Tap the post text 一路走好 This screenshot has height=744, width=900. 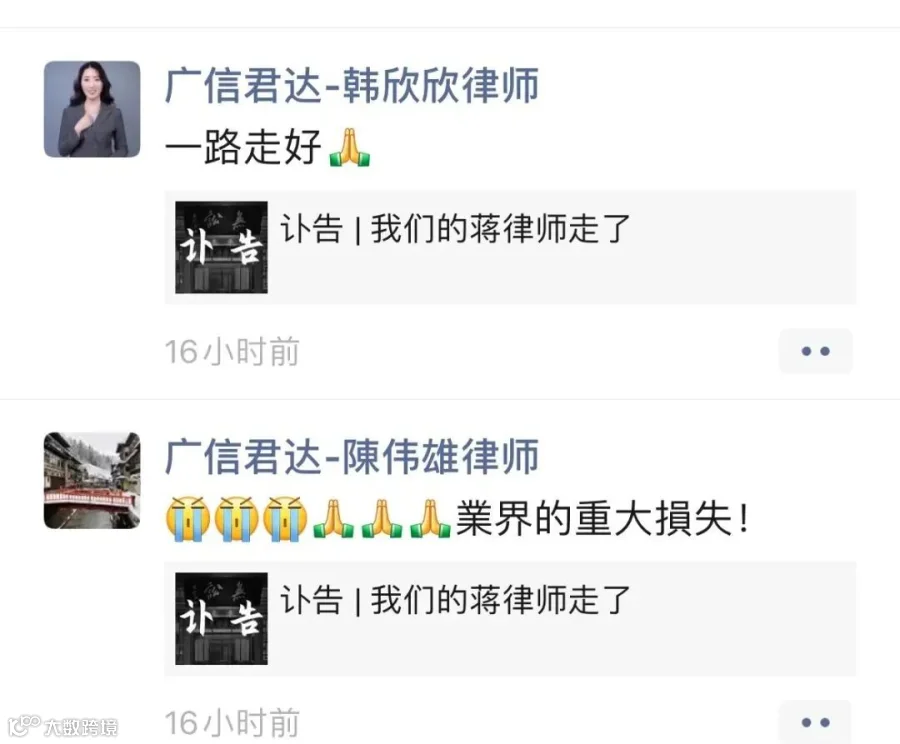pyautogui.click(x=243, y=147)
